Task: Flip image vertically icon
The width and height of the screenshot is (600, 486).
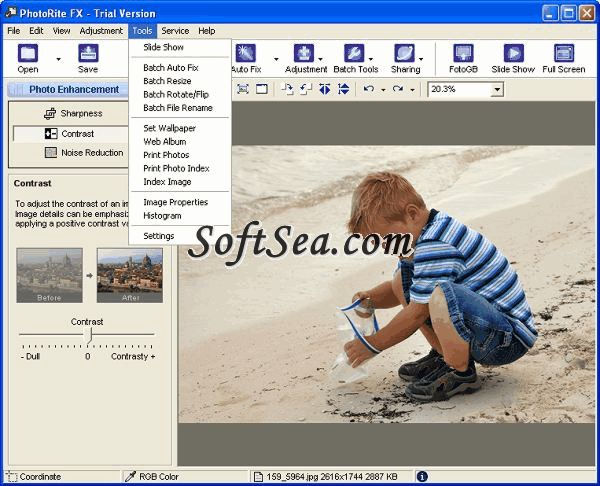Action: click(x=343, y=89)
